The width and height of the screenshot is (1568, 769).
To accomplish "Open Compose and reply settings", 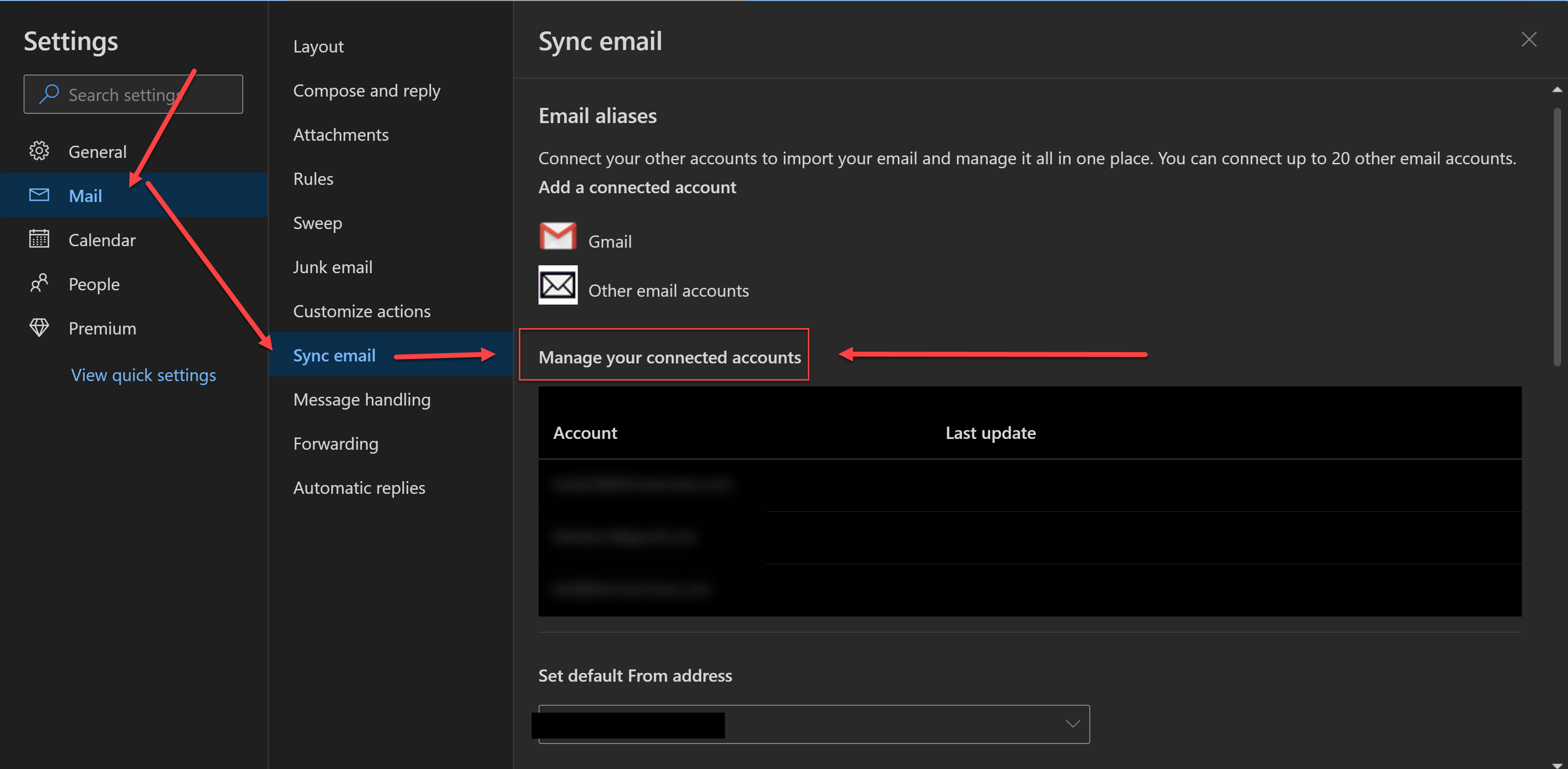I will click(x=366, y=91).
